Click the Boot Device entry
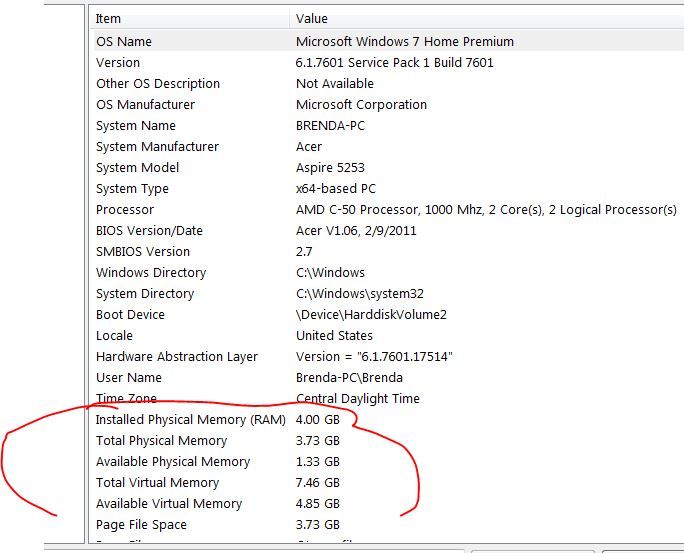684x553 pixels. tap(130, 315)
